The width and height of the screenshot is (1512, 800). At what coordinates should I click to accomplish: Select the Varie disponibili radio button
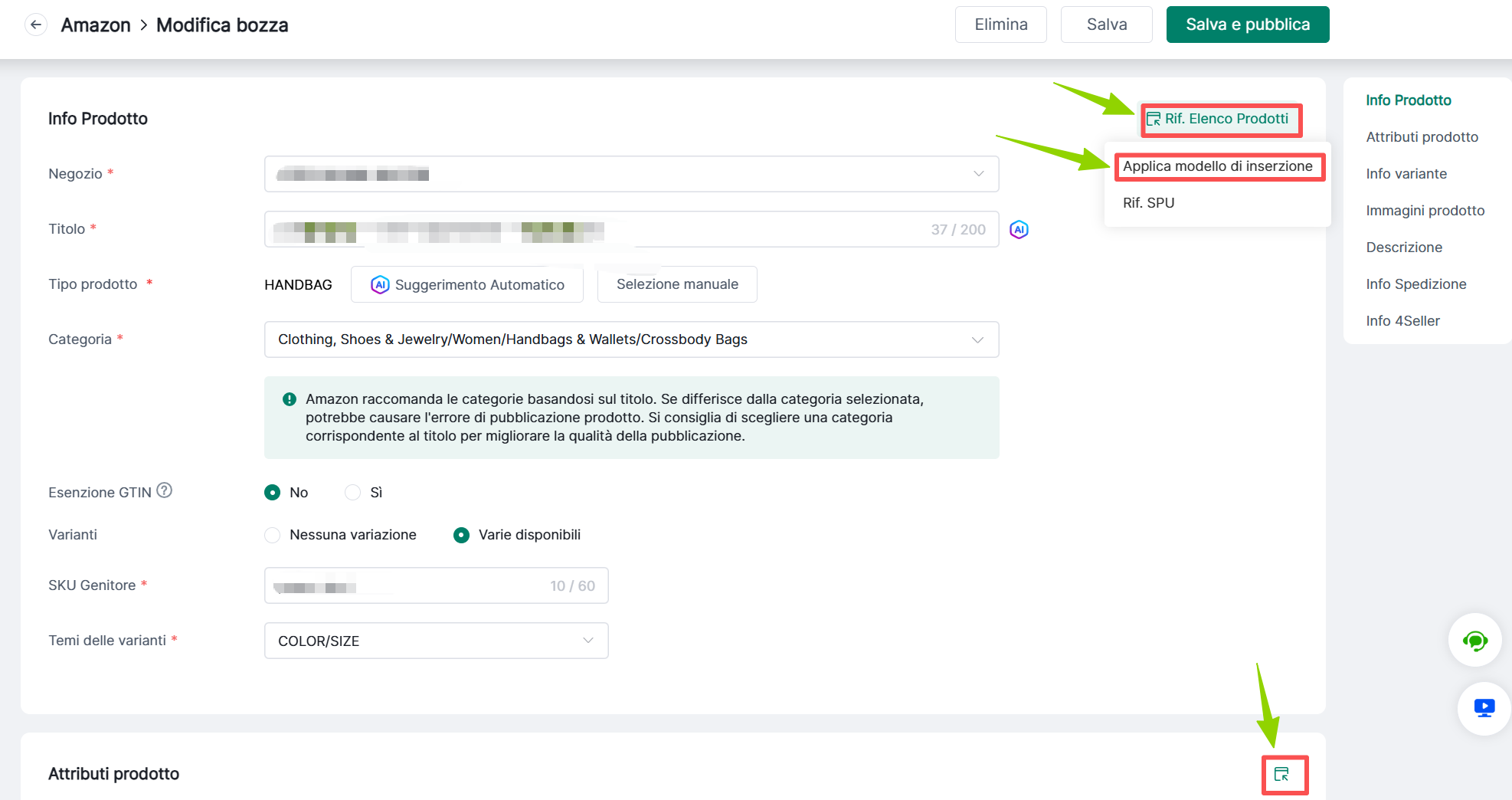[461, 535]
